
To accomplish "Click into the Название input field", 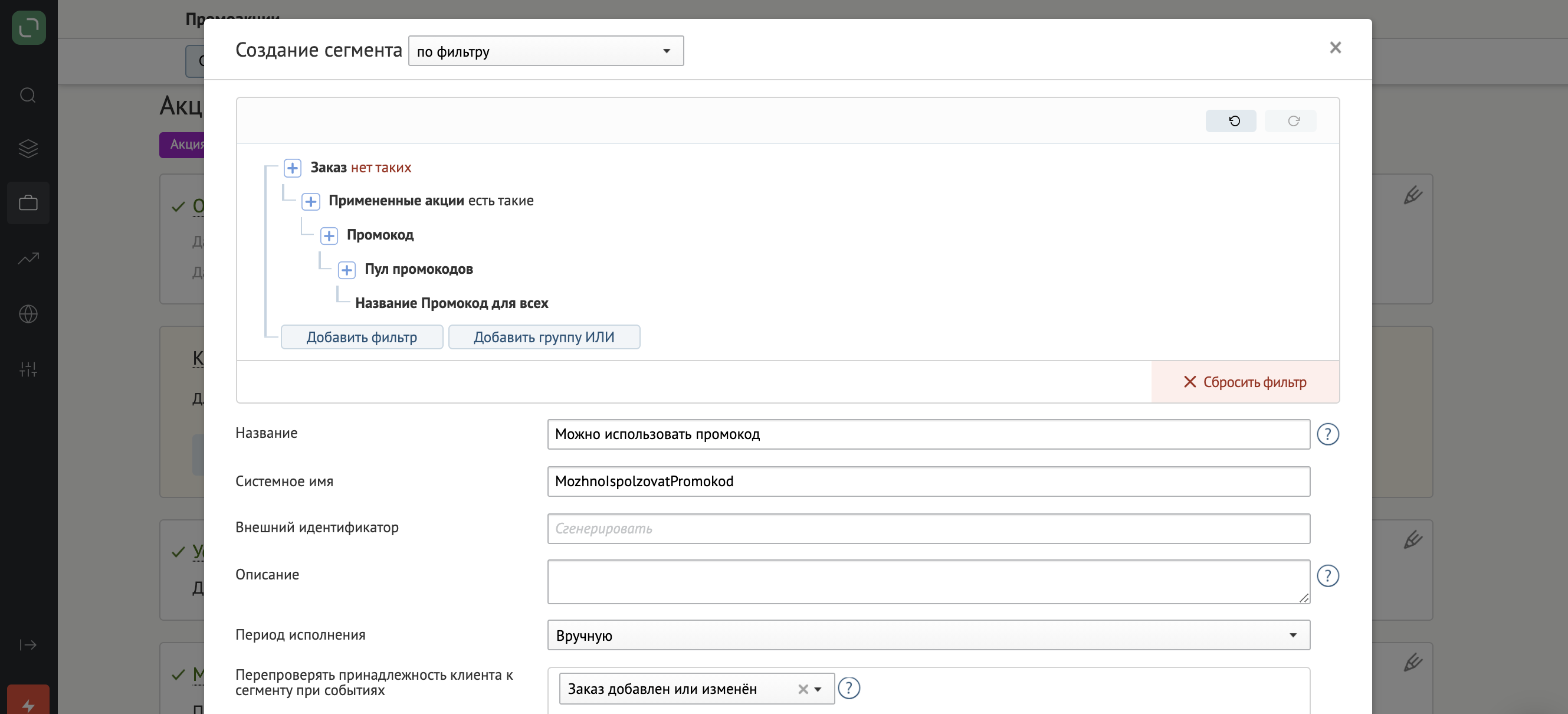I will tap(929, 434).
